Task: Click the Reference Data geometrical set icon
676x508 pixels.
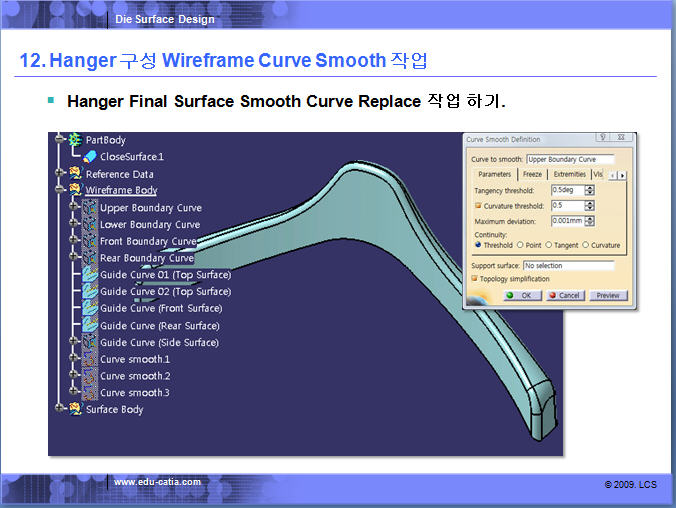Action: point(74,174)
